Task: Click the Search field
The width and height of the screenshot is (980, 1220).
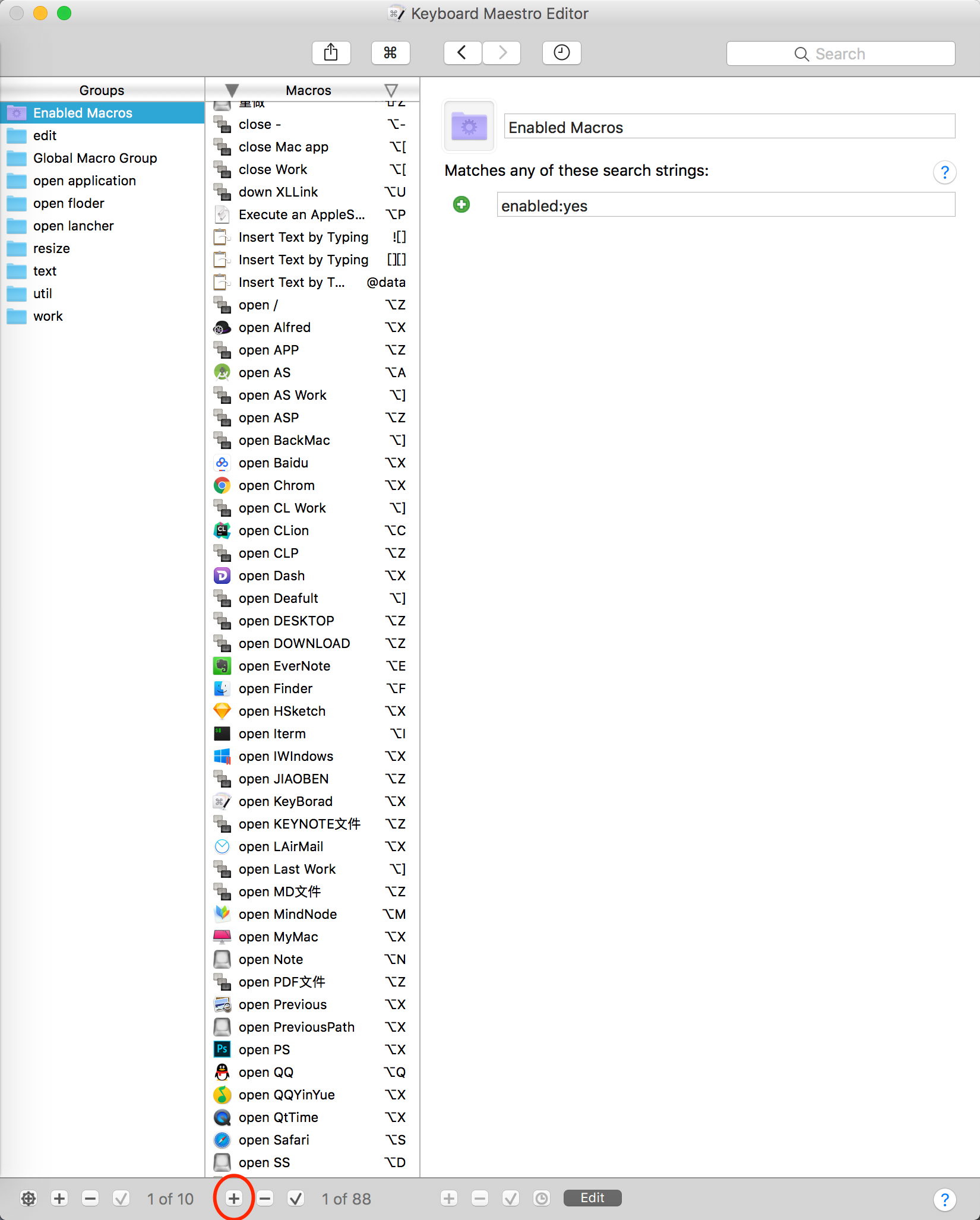Action: 840,53
